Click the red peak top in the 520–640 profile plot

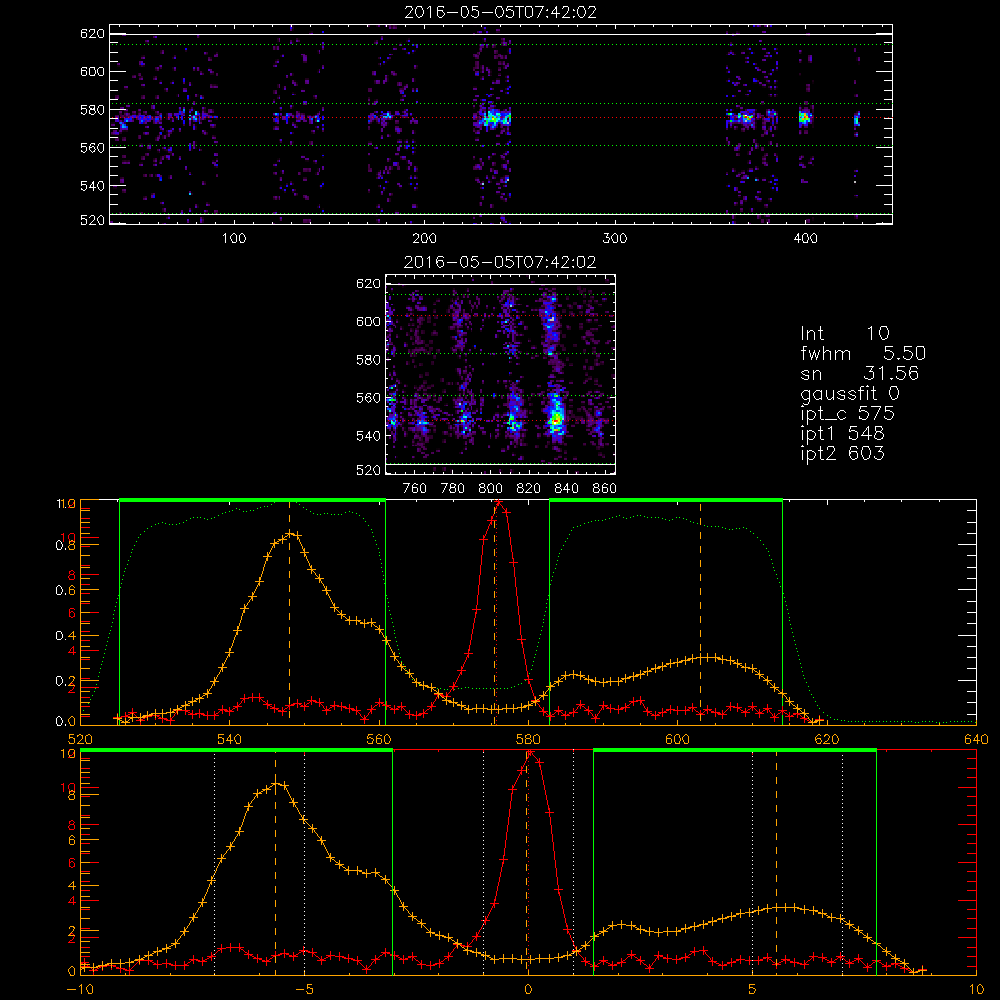click(498, 503)
